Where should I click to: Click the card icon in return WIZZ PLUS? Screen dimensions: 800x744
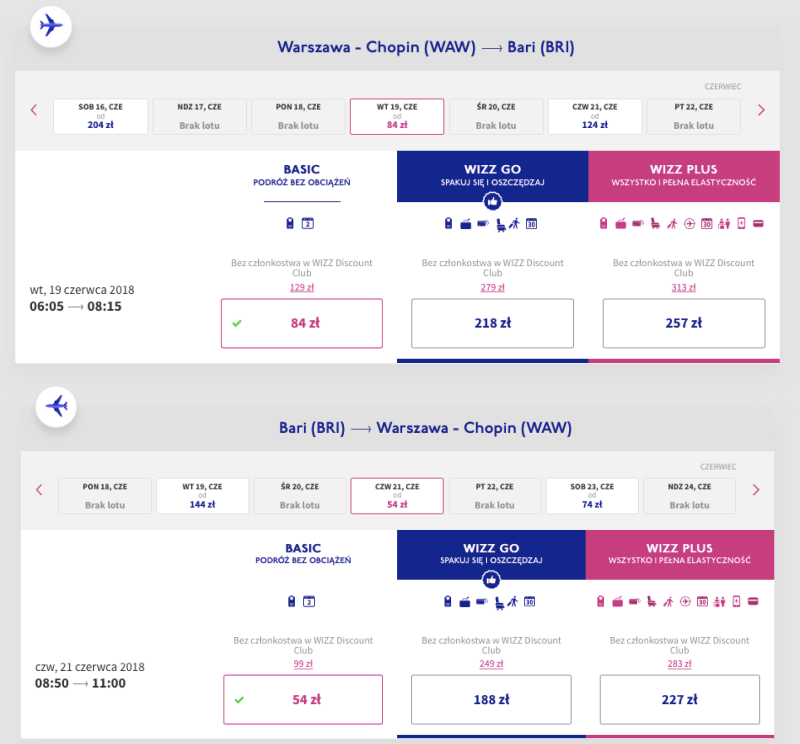[753, 602]
